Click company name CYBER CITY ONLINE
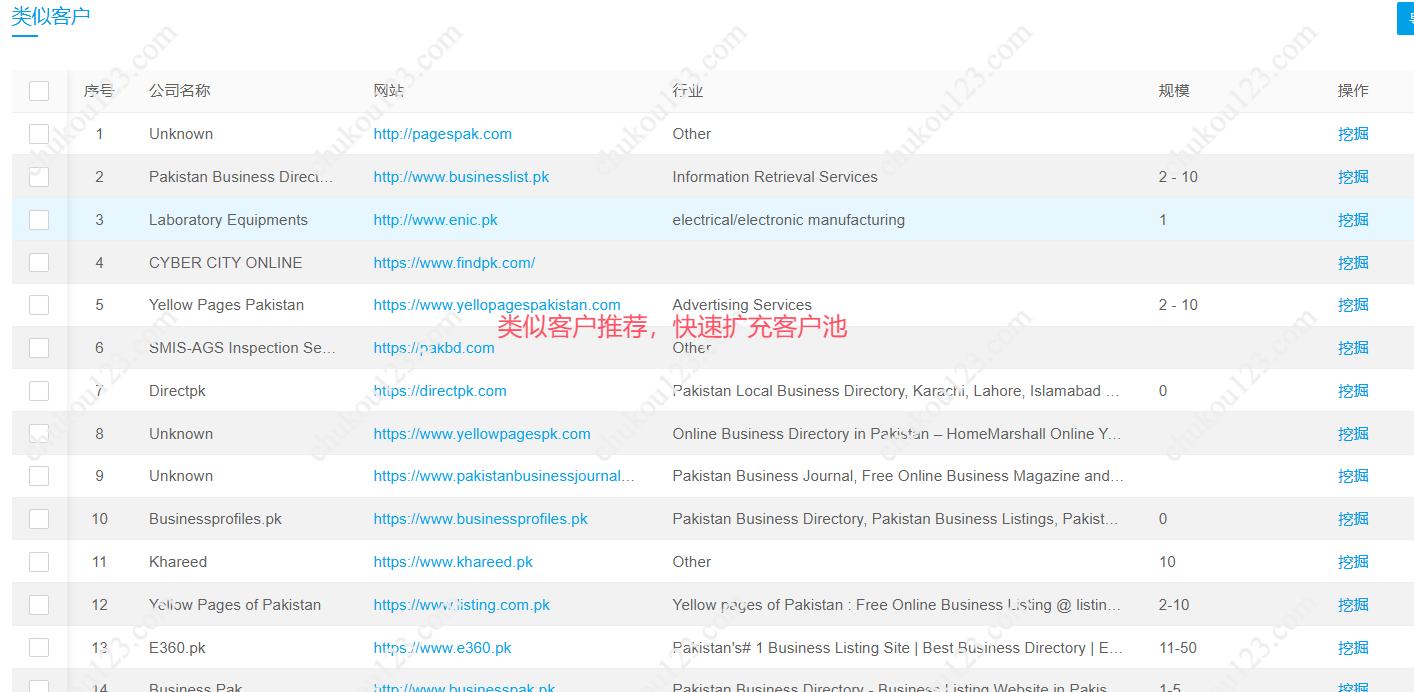 (x=225, y=263)
